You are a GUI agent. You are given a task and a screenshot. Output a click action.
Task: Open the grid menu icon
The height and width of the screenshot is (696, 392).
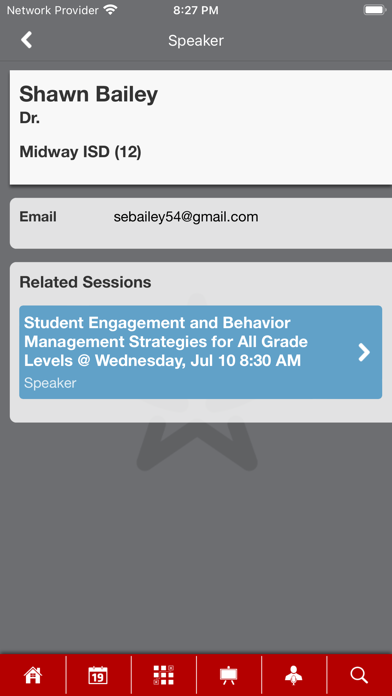point(163,675)
